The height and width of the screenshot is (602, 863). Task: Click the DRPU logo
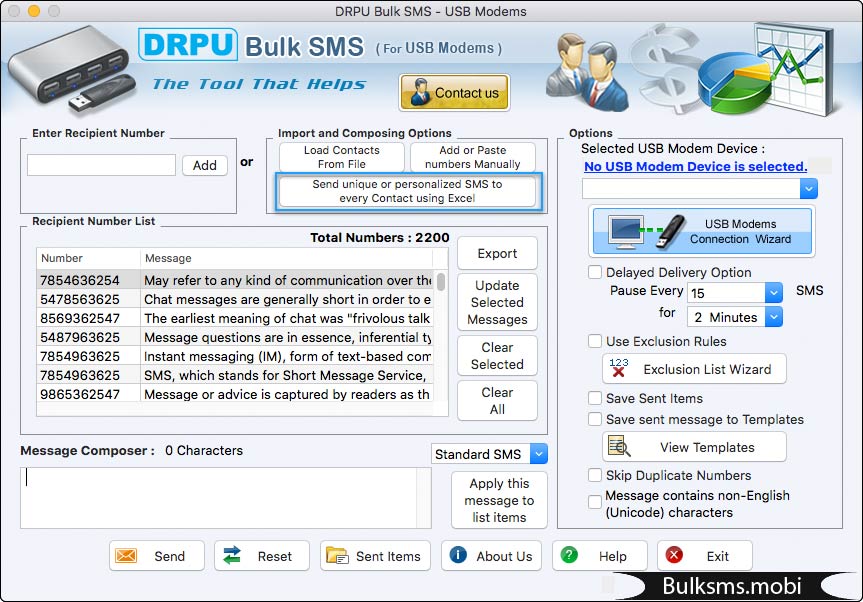188,45
